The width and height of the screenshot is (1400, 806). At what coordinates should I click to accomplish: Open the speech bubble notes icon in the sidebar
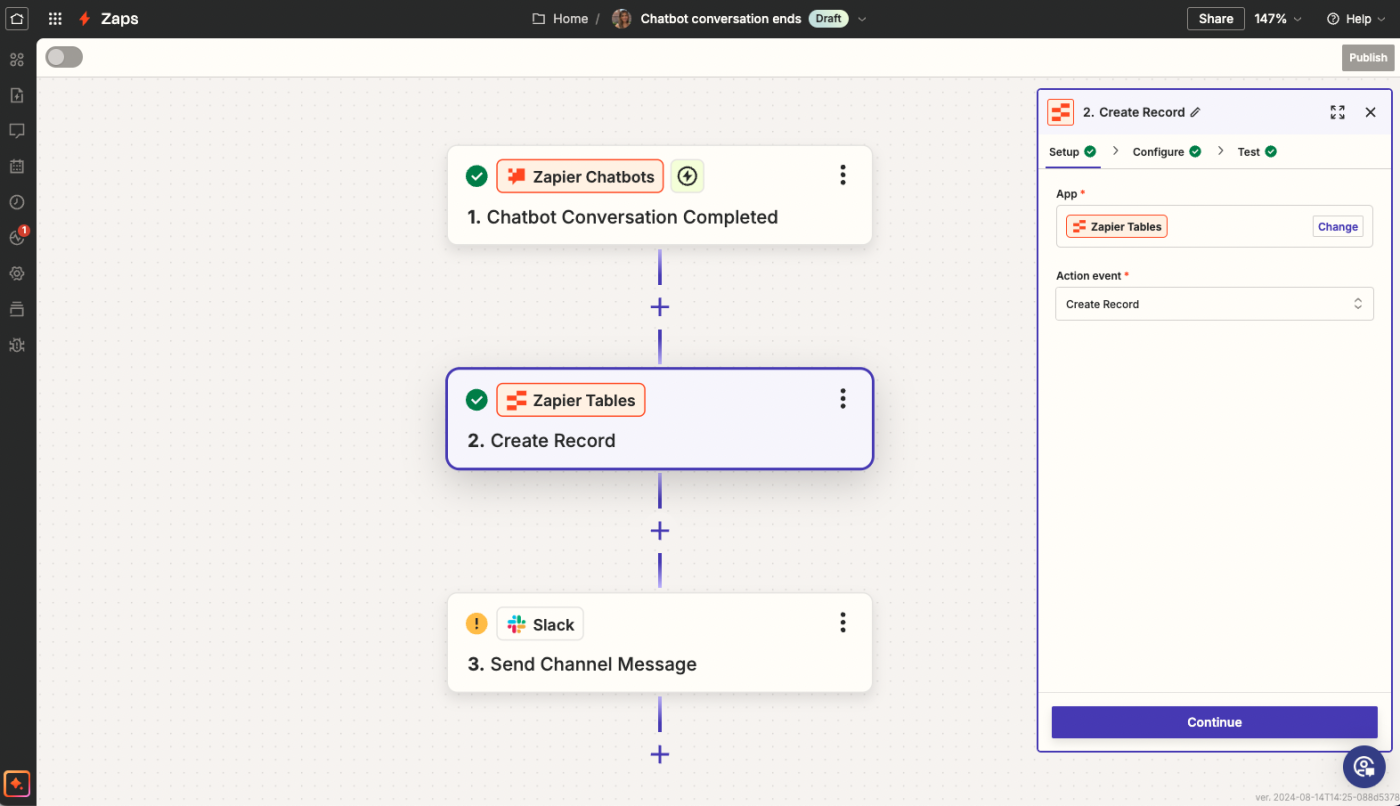pyautogui.click(x=17, y=131)
